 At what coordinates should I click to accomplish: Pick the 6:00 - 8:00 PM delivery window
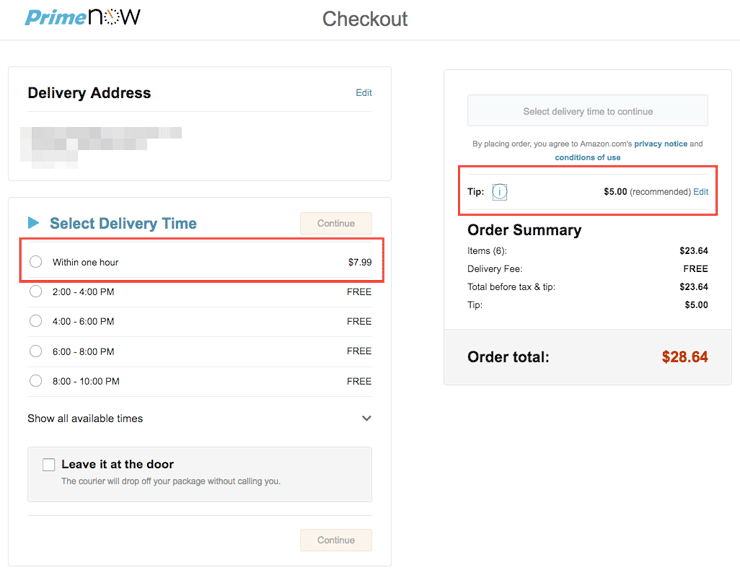36,351
